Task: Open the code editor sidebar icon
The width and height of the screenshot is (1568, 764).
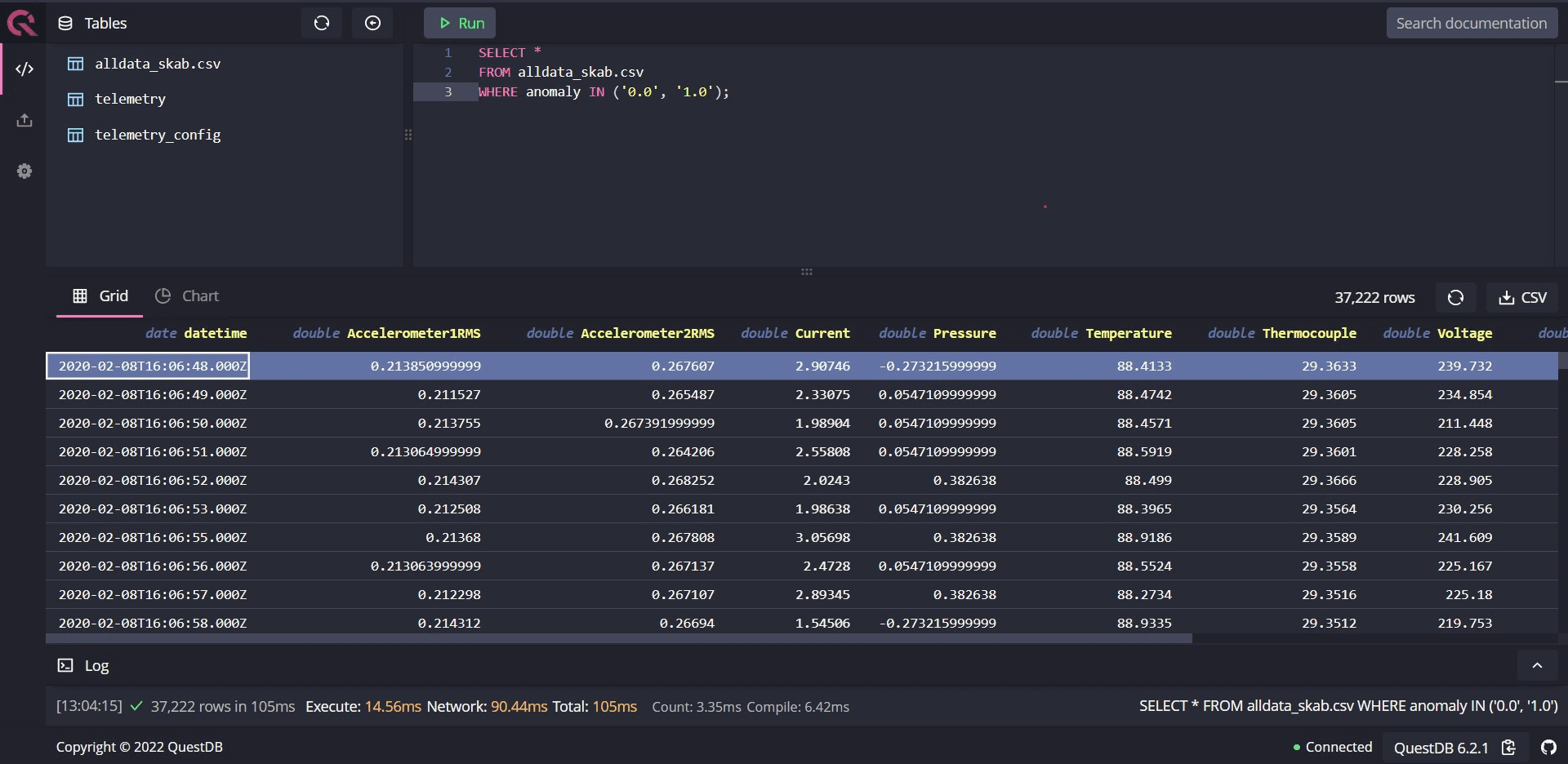Action: pos(24,69)
